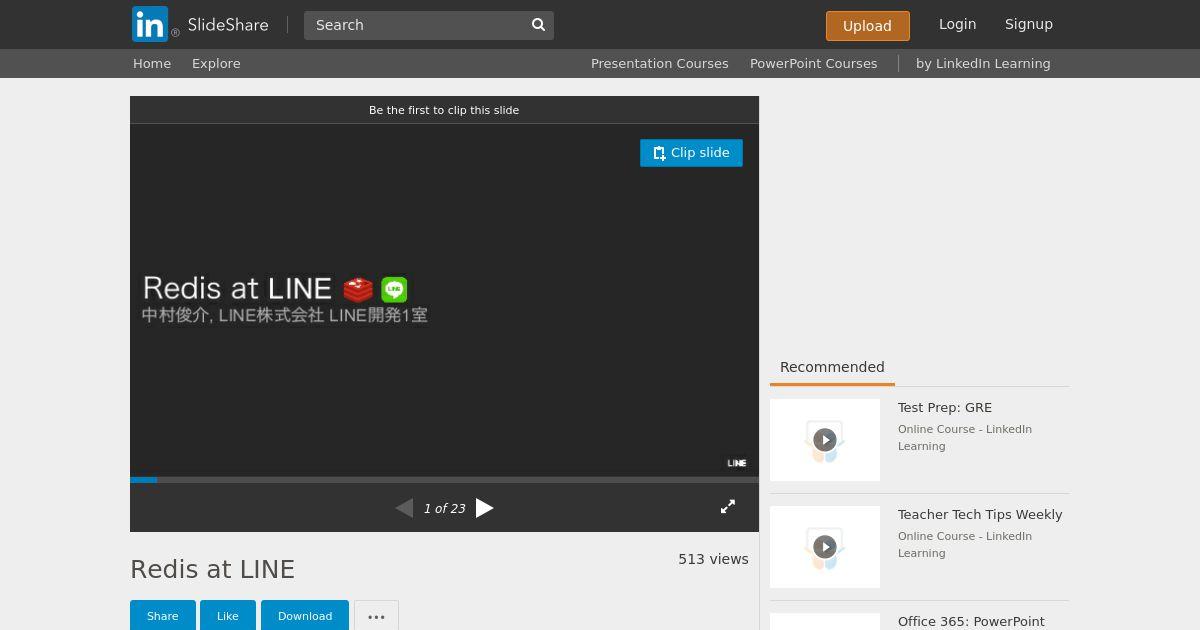The width and height of the screenshot is (1200, 630).
Task: Open the Login link
Action: (957, 24)
